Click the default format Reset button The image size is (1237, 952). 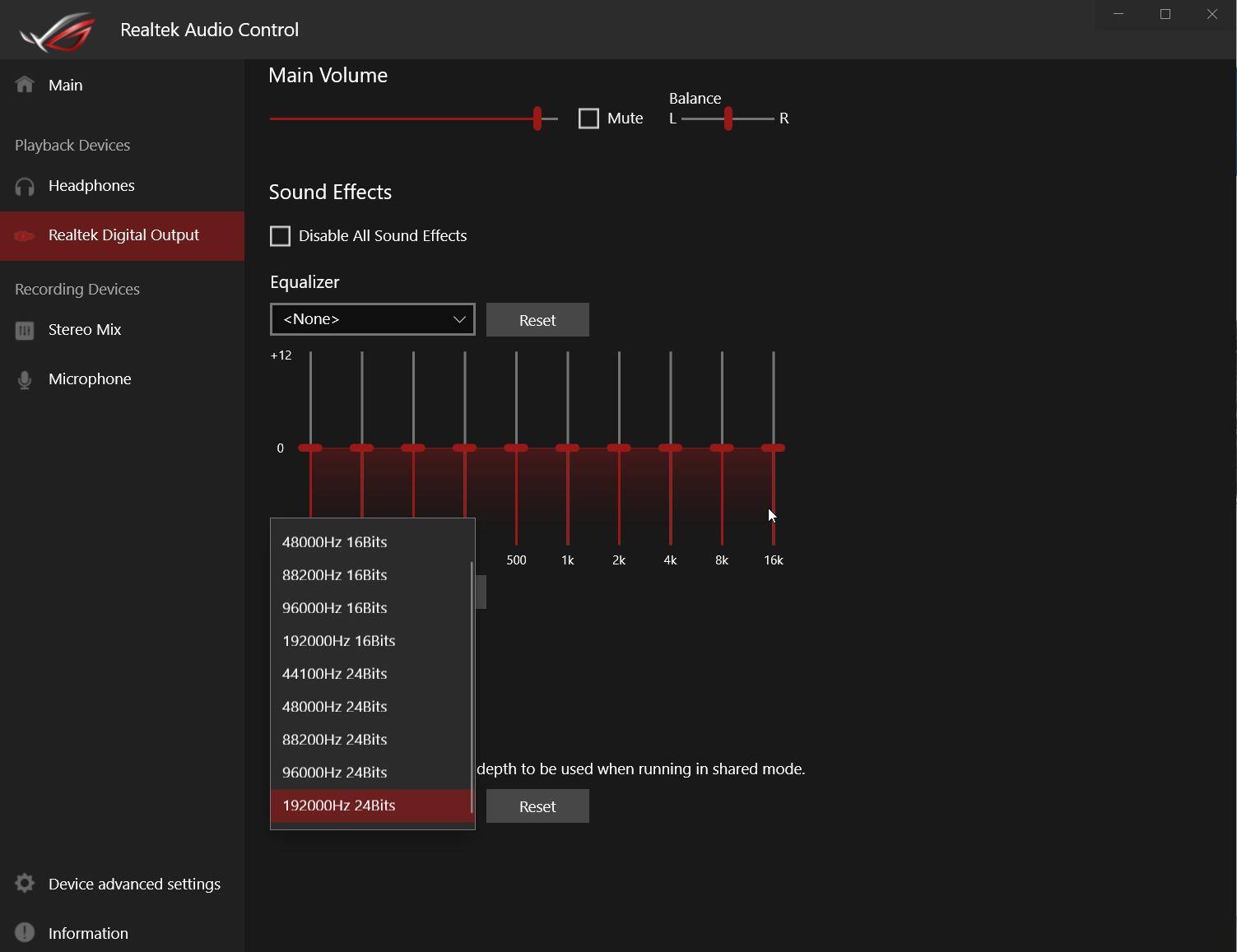537,806
